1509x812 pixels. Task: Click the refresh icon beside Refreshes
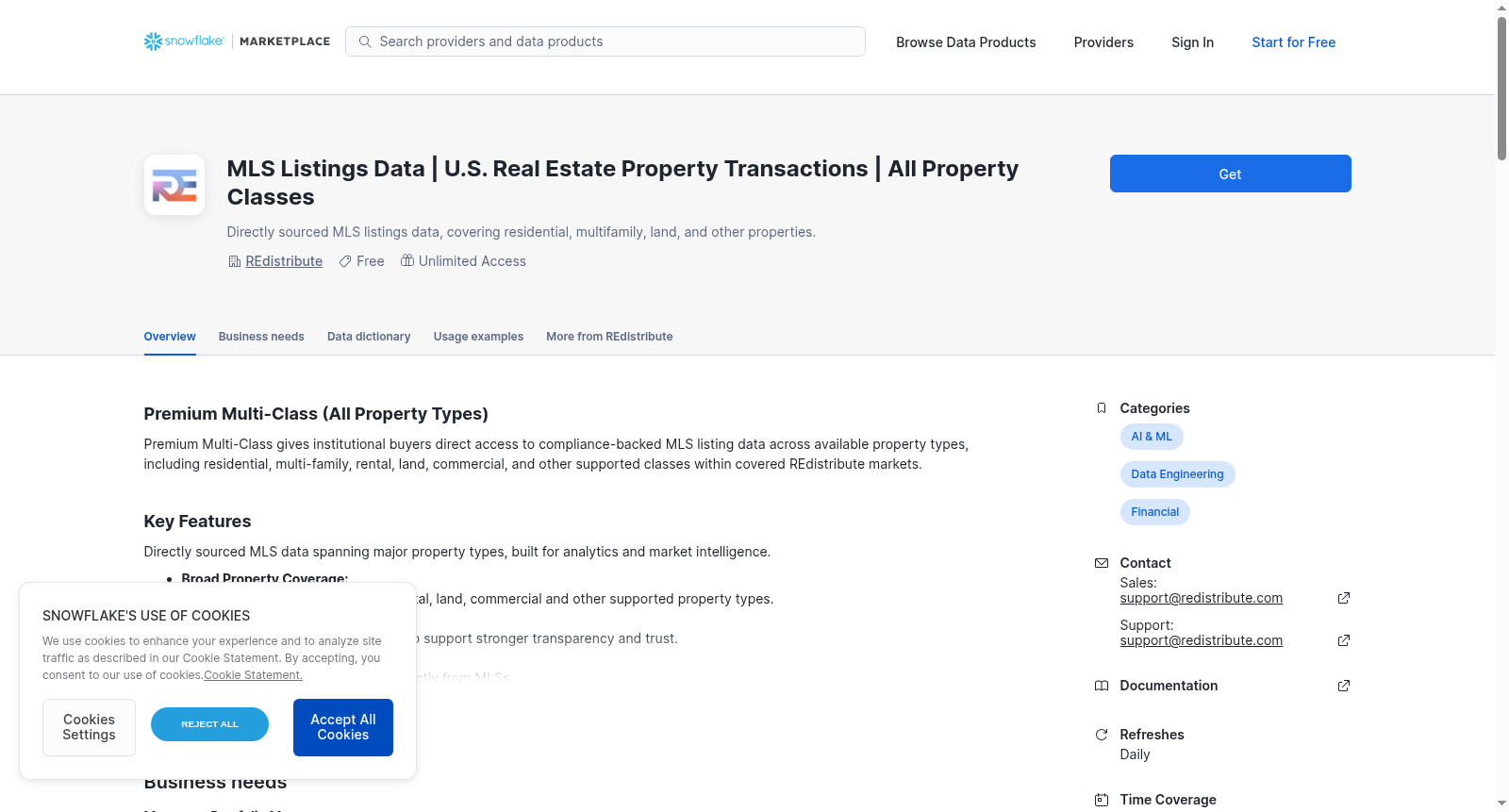1102,735
